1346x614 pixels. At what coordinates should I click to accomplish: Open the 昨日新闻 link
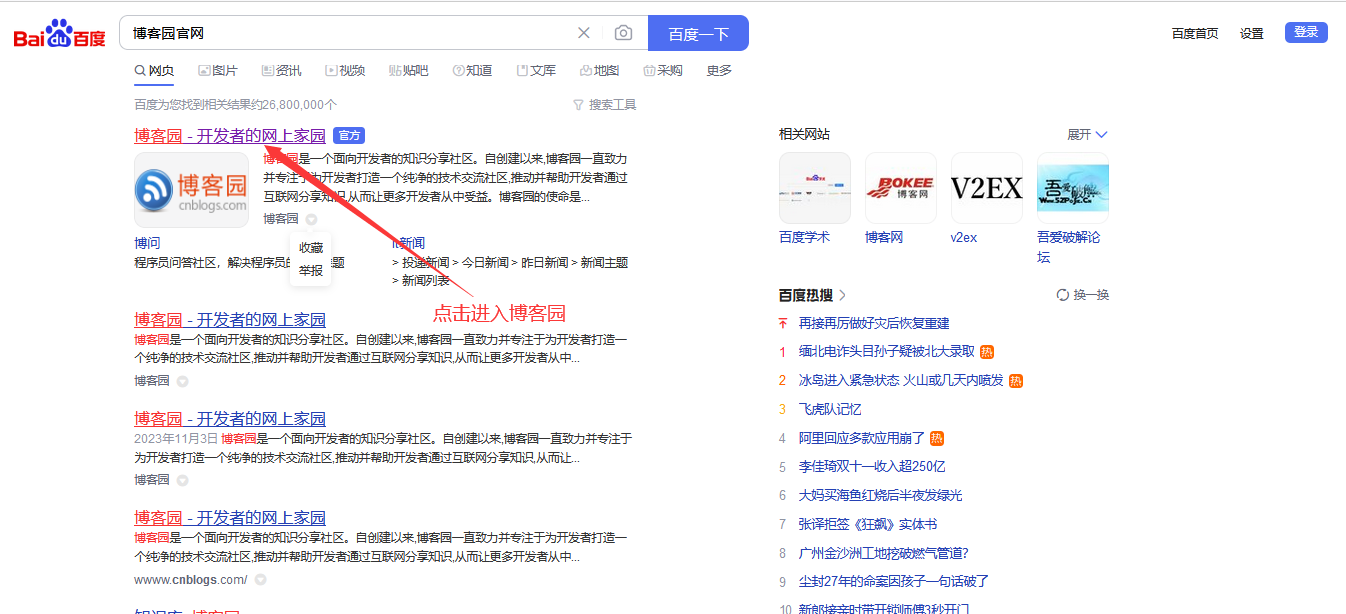tap(544, 263)
